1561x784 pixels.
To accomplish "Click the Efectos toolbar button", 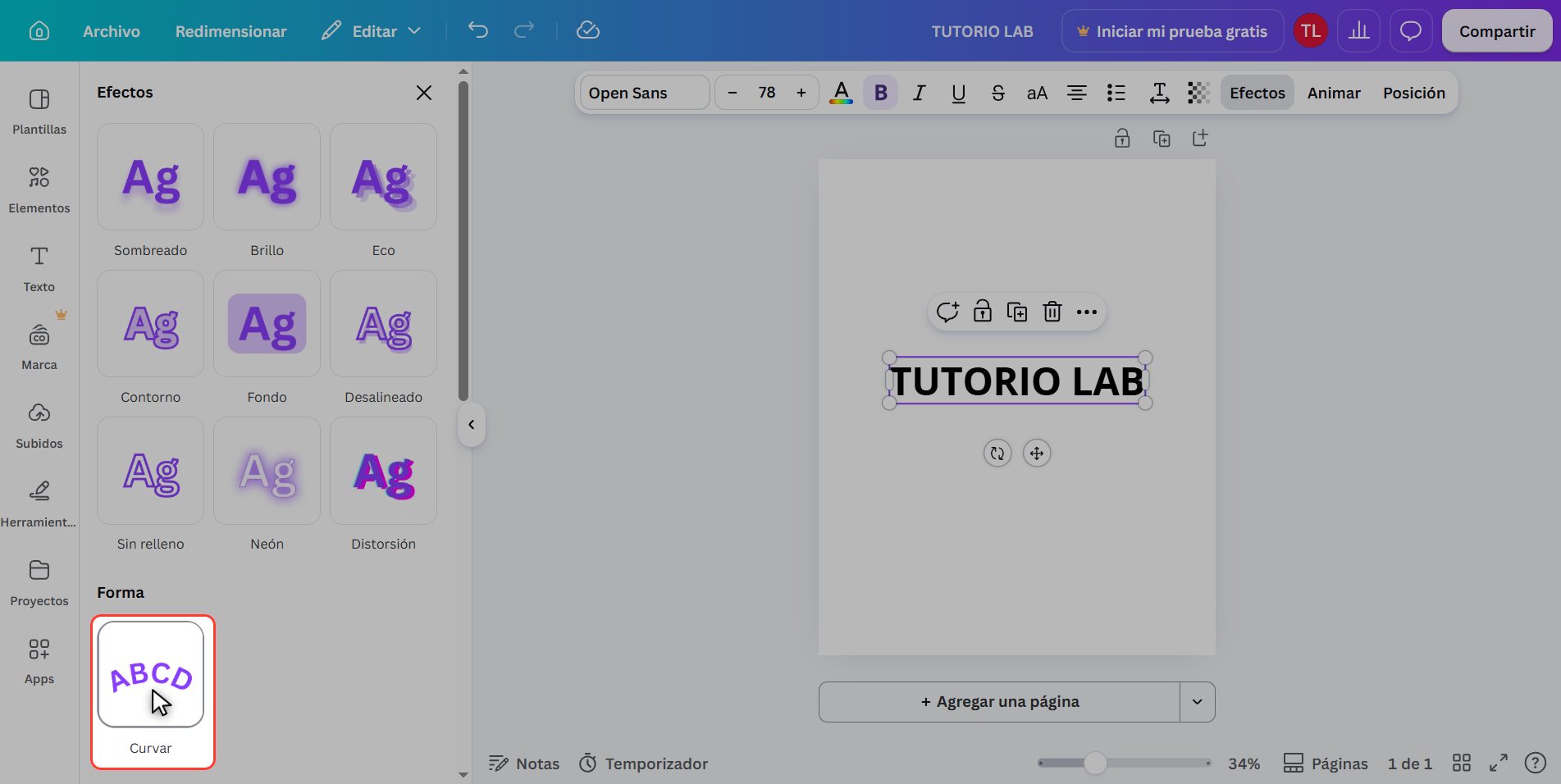I will (1257, 93).
